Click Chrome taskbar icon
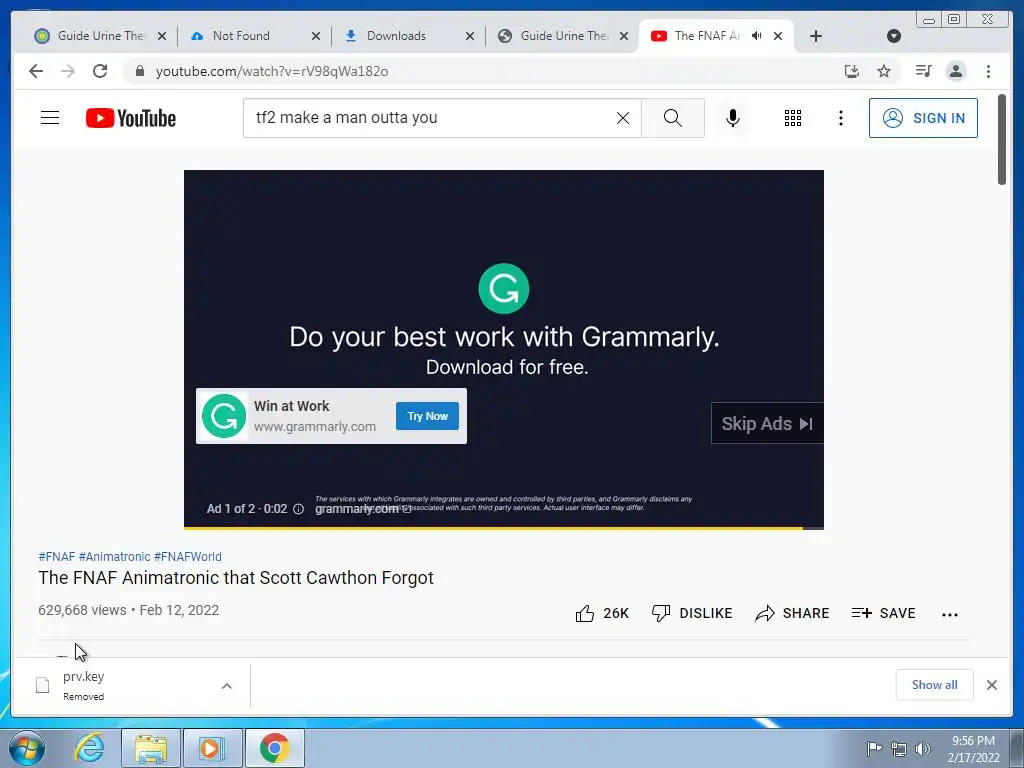 click(x=274, y=748)
